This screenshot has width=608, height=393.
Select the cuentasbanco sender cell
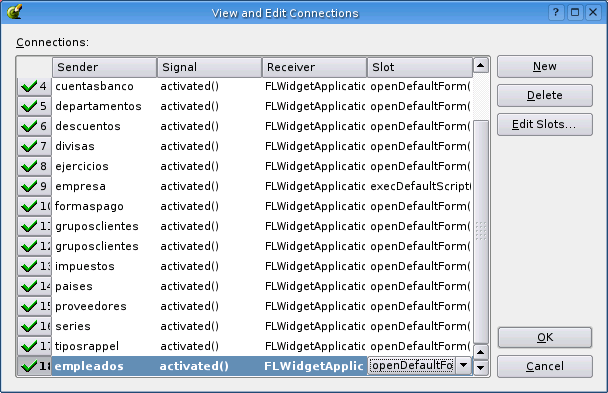click(105, 86)
